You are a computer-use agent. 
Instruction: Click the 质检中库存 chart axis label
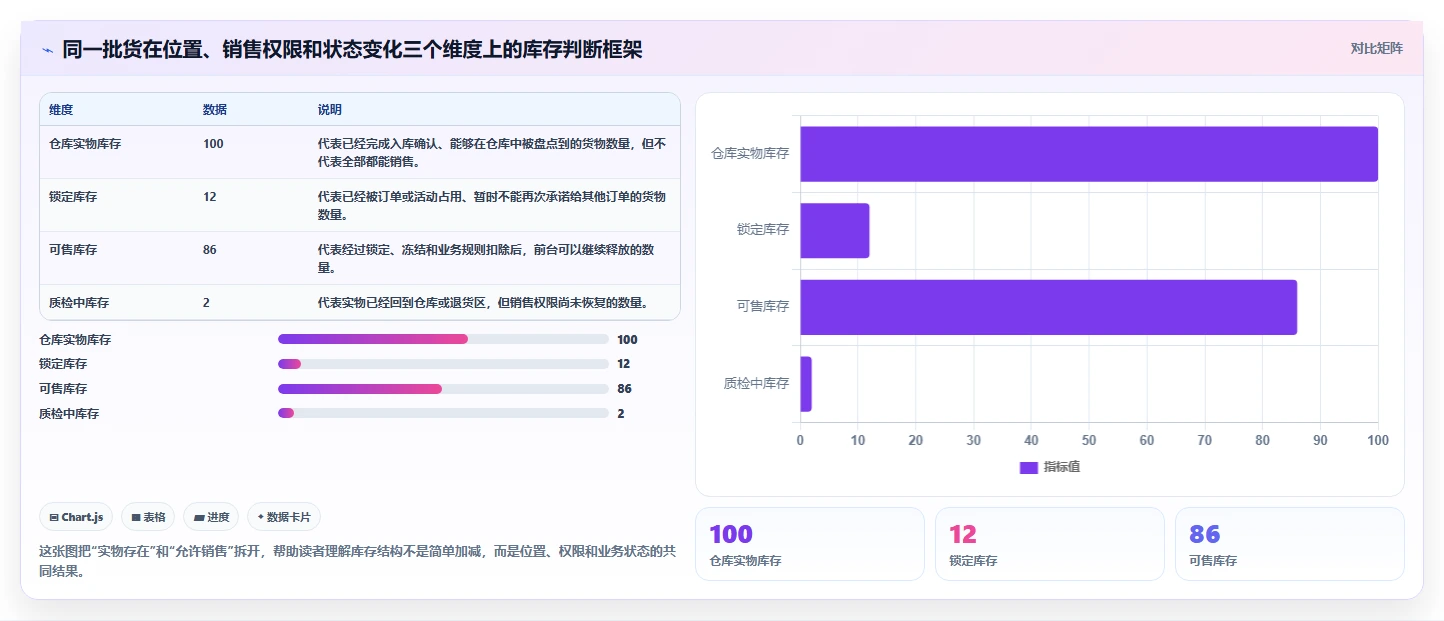(x=756, y=383)
